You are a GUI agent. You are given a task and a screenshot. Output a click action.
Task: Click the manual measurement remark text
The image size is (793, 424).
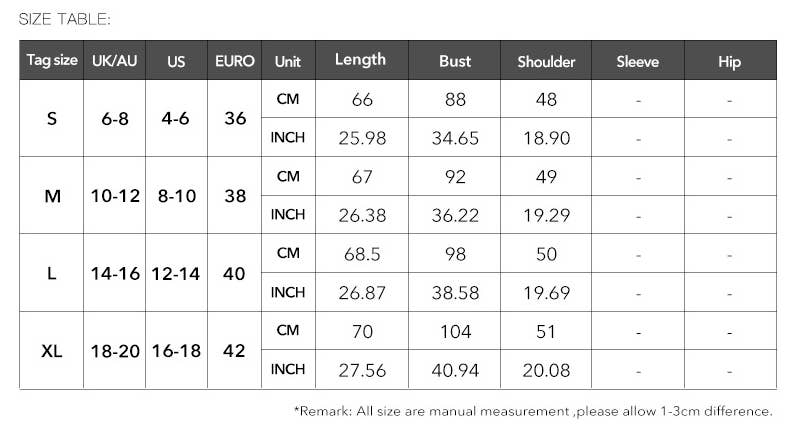point(533,411)
